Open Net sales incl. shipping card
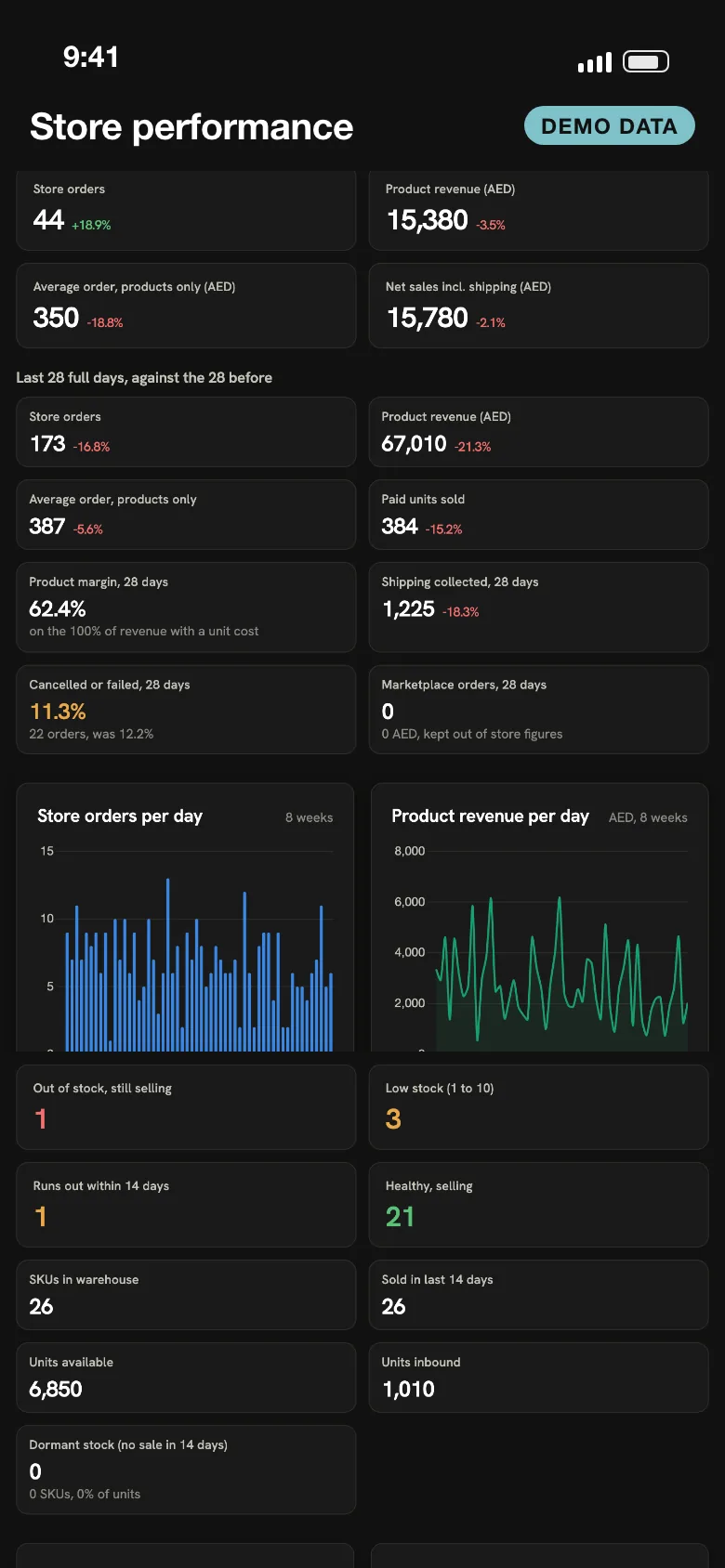 [539, 306]
